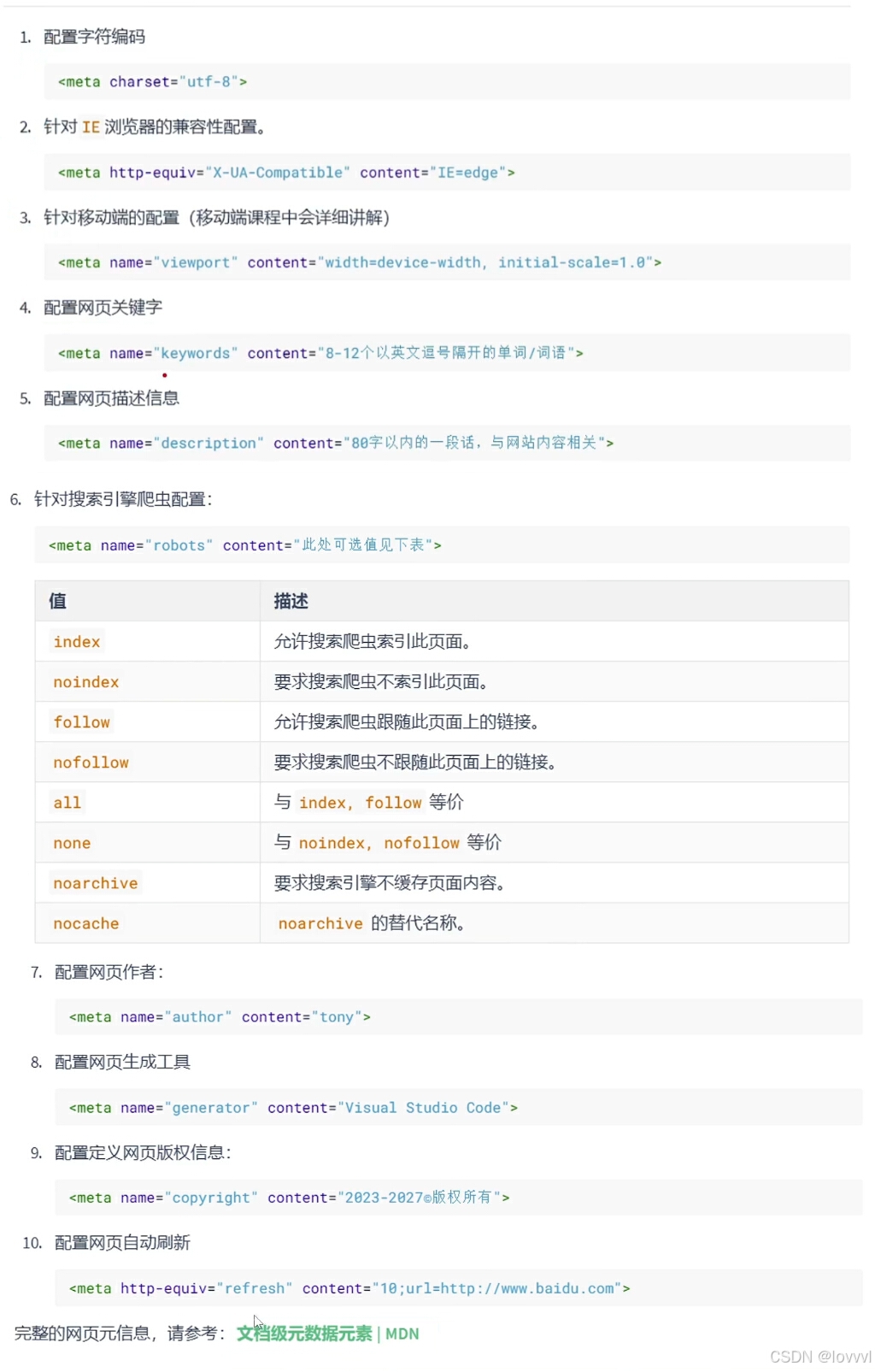Click heading 配置网页生成工具
This screenshot has width=875, height=1372.
(x=123, y=1062)
